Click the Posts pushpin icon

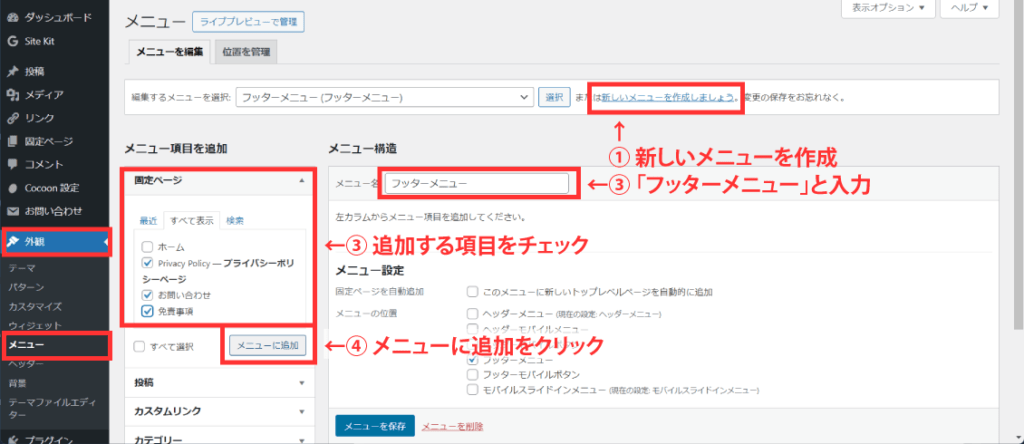click(12, 71)
